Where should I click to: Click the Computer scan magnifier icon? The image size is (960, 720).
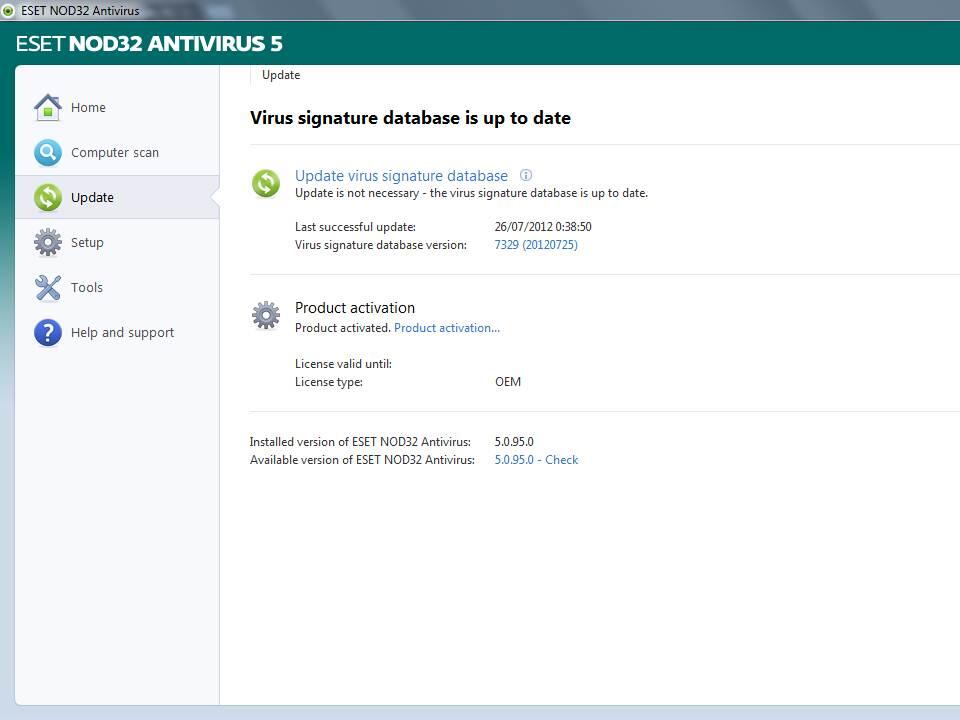(47, 153)
